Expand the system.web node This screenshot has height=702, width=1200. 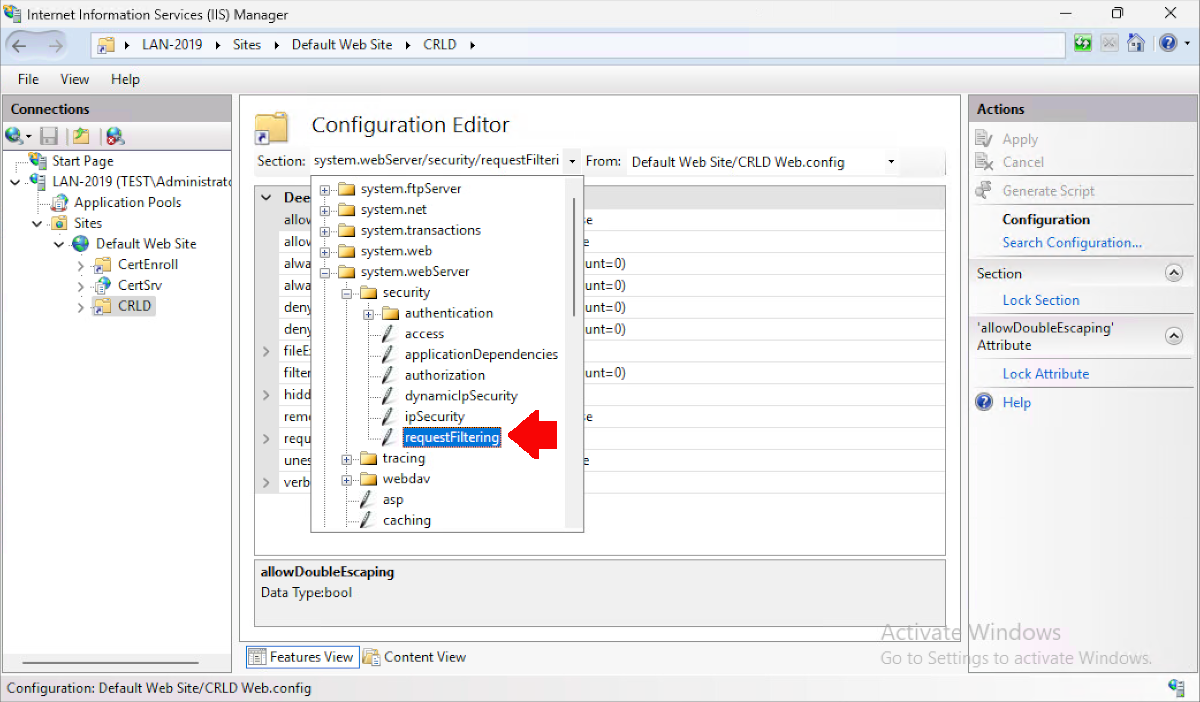325,251
